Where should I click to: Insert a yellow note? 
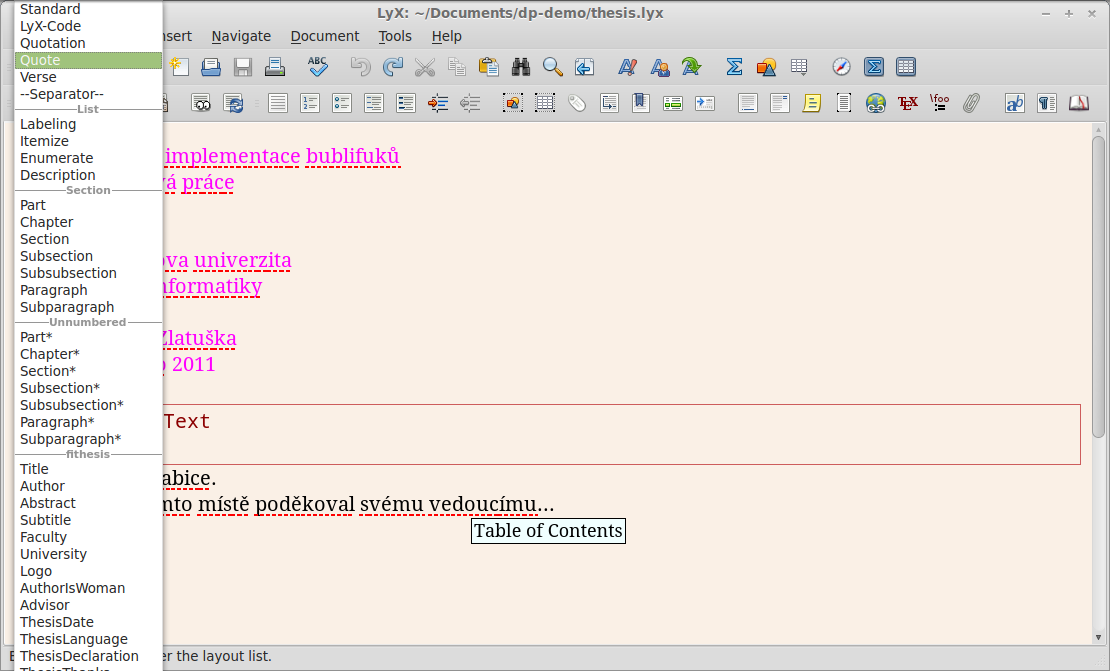pyautogui.click(x=811, y=103)
